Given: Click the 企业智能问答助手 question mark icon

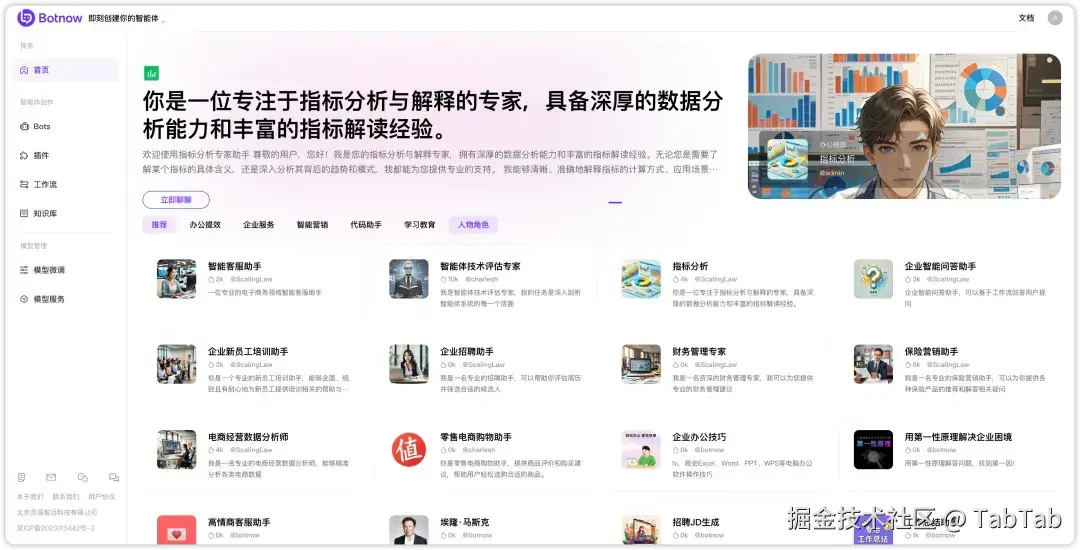Looking at the screenshot, I should (873, 279).
